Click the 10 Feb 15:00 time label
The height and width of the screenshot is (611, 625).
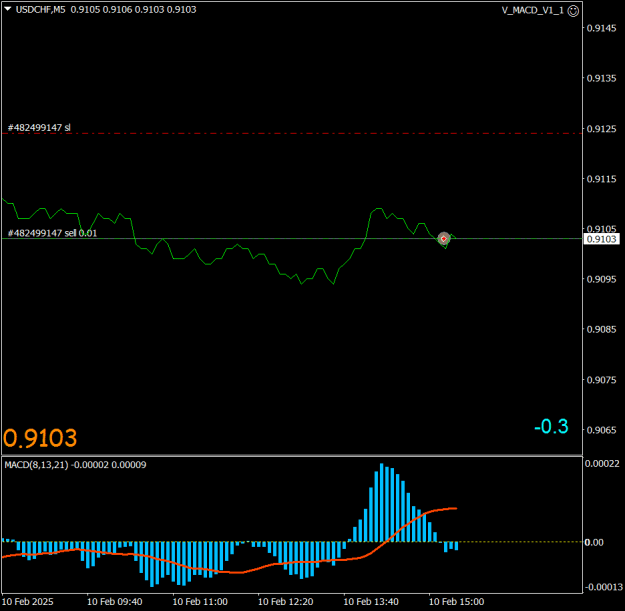click(456, 601)
